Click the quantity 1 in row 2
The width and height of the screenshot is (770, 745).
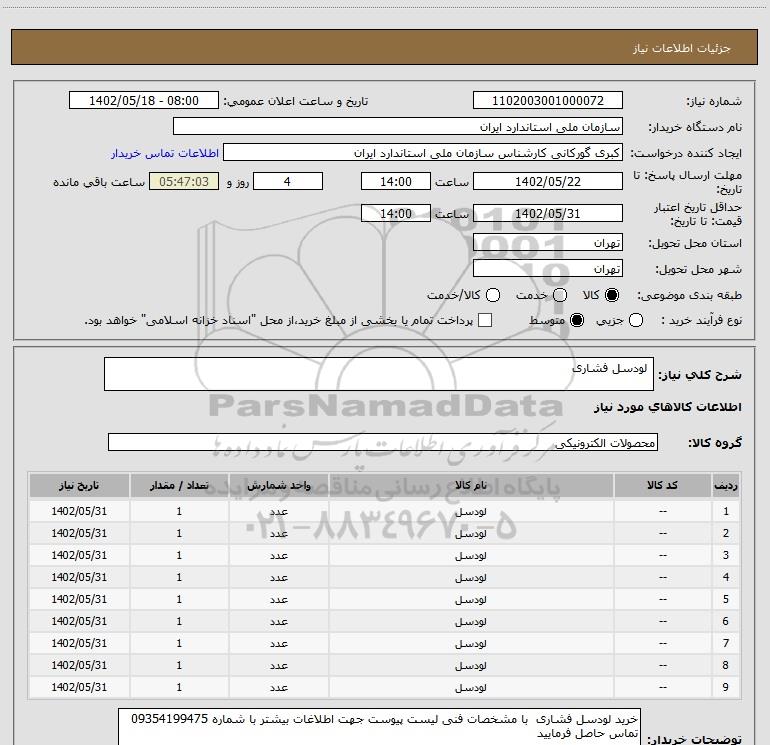click(179, 533)
